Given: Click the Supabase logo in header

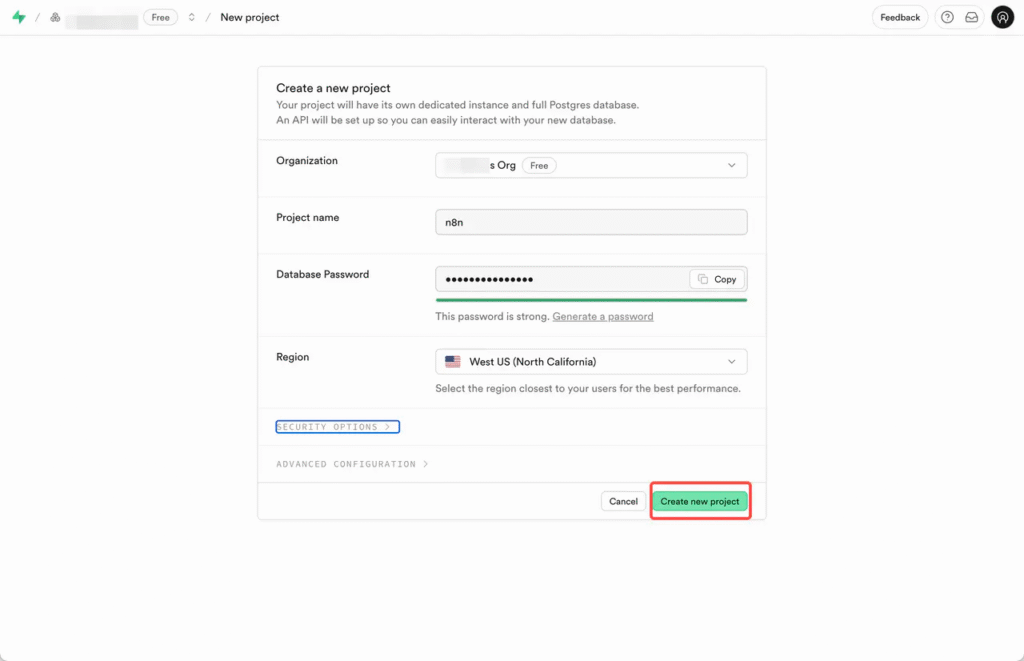Looking at the screenshot, I should tap(18, 17).
